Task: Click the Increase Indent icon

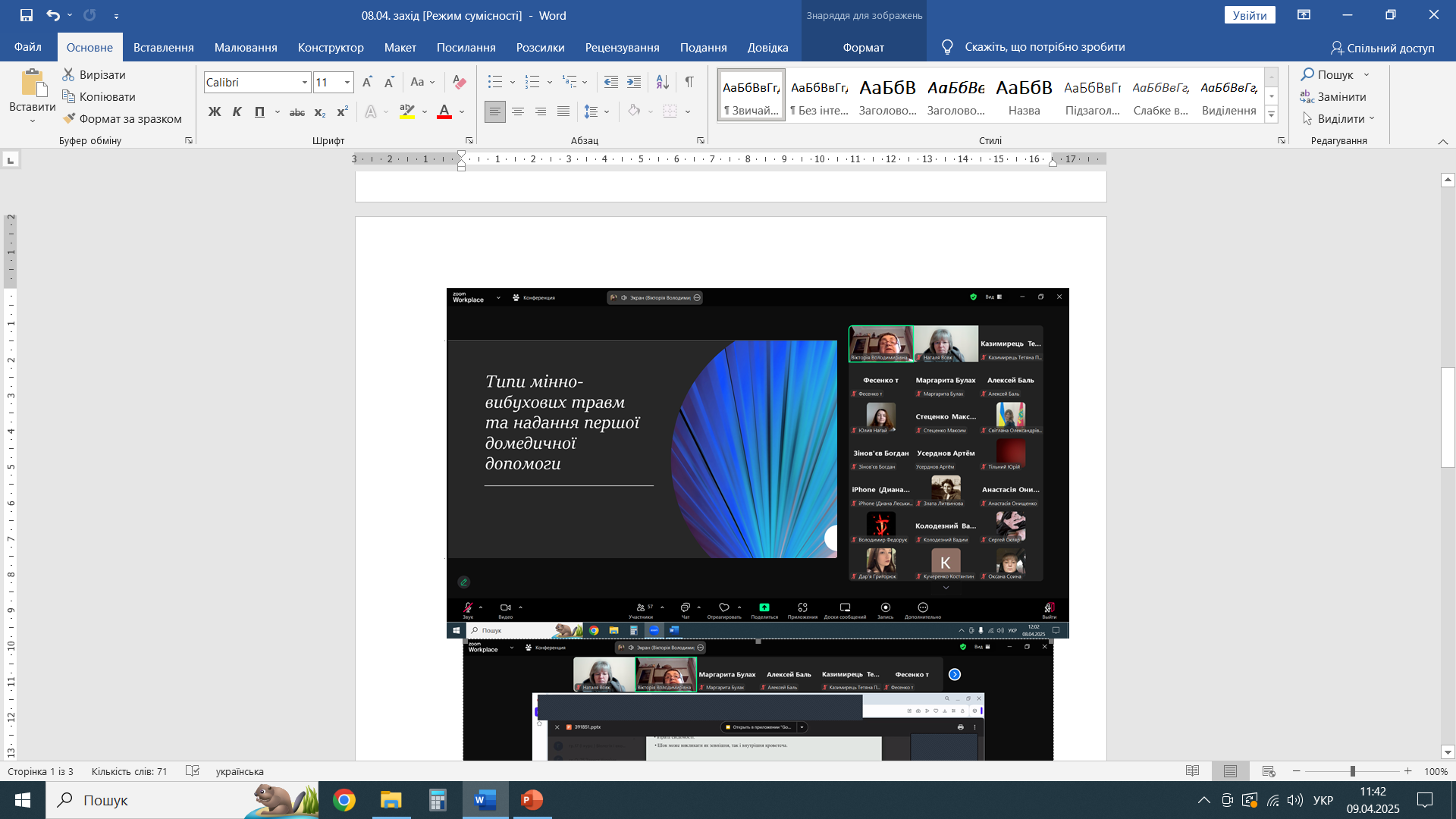Action: [x=634, y=82]
